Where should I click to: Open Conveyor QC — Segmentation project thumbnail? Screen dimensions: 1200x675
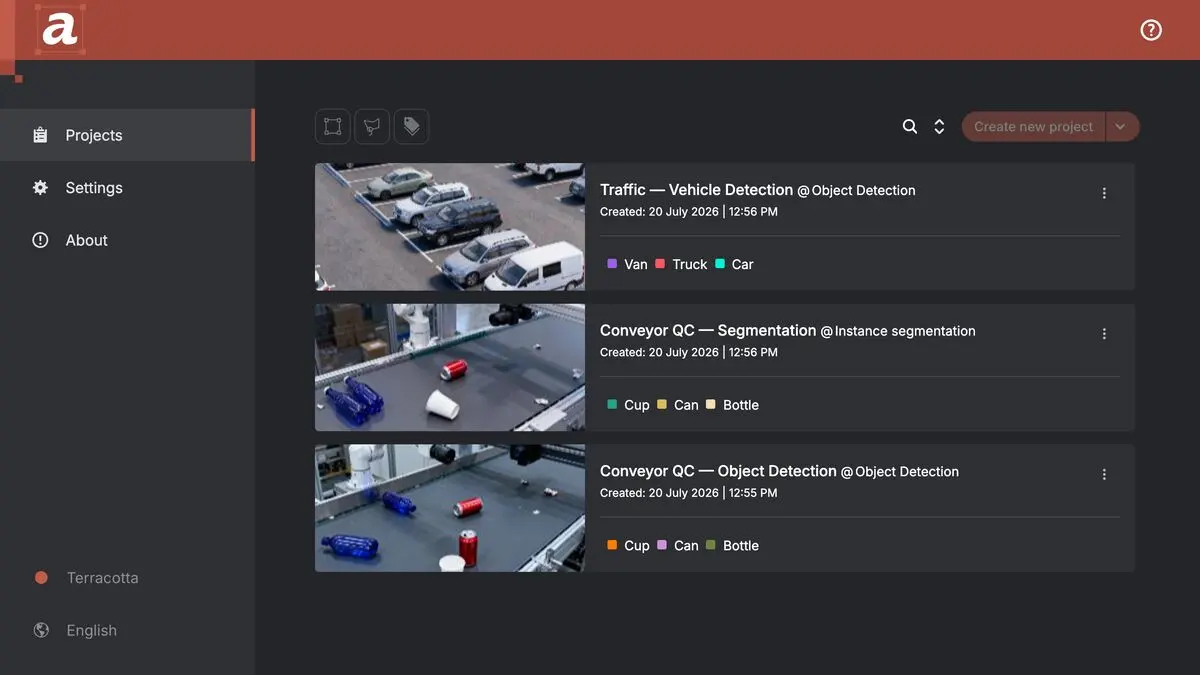pos(450,367)
